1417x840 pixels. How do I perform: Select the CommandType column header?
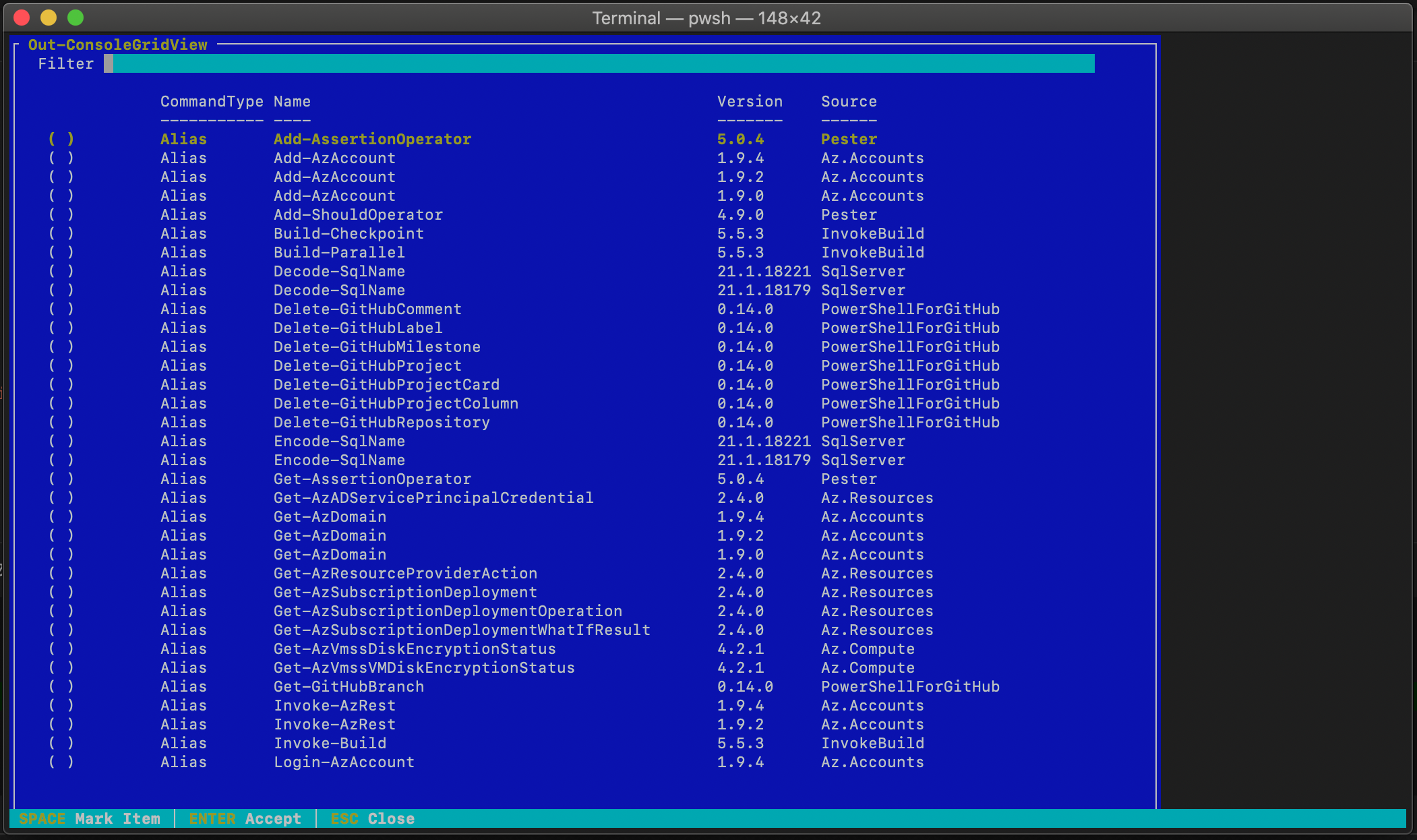(x=211, y=101)
